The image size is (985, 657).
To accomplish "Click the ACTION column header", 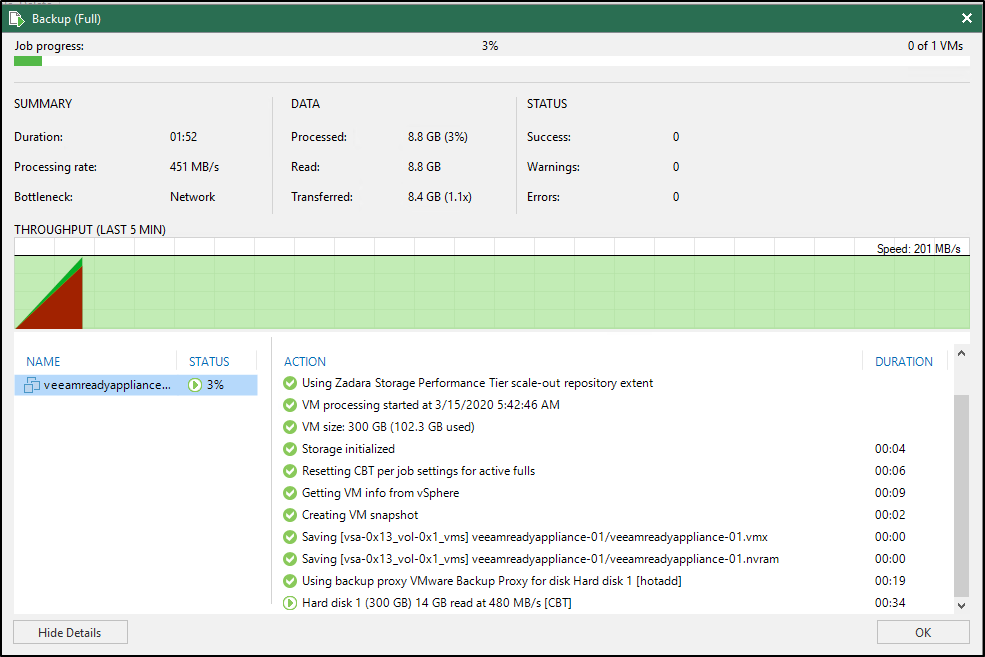I will click(x=305, y=362).
